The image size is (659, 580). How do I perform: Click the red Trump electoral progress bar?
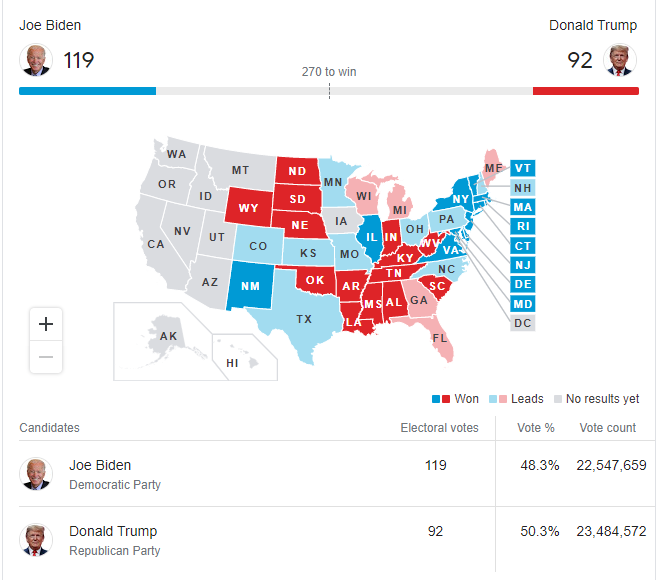point(586,91)
